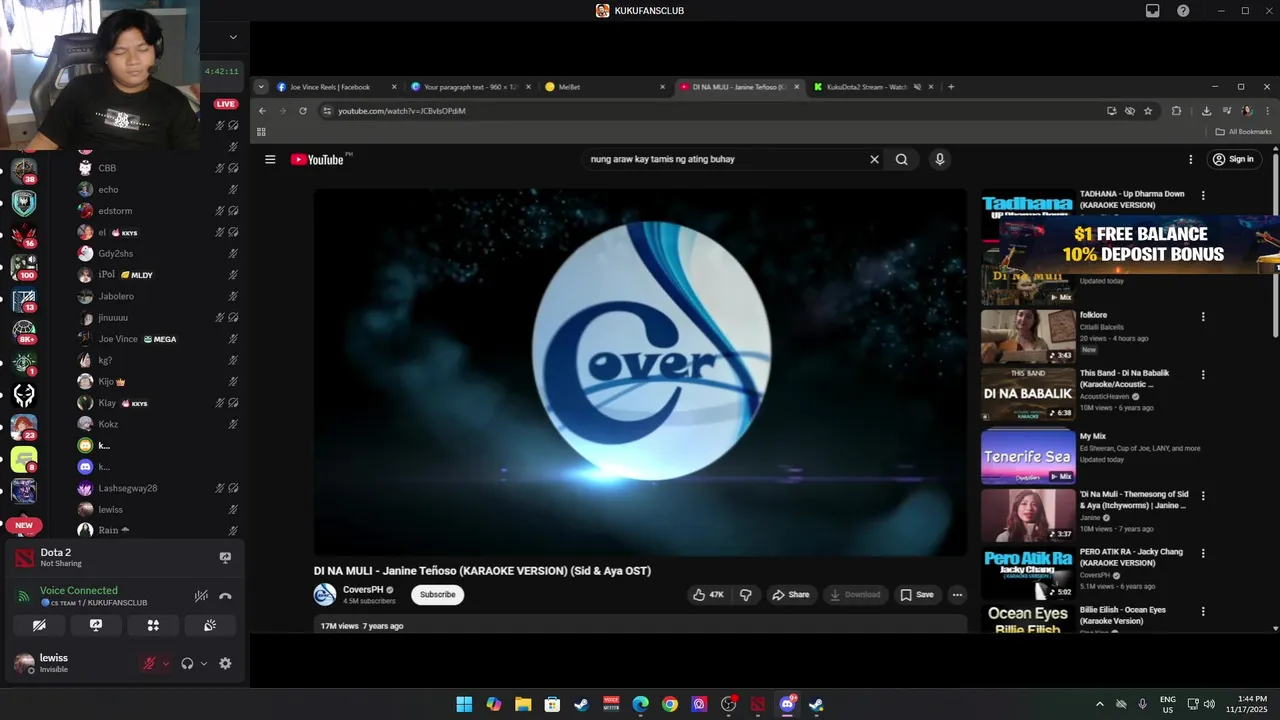Stream Dota 2 via screen share icon
The image size is (1280, 720).
(x=225, y=558)
